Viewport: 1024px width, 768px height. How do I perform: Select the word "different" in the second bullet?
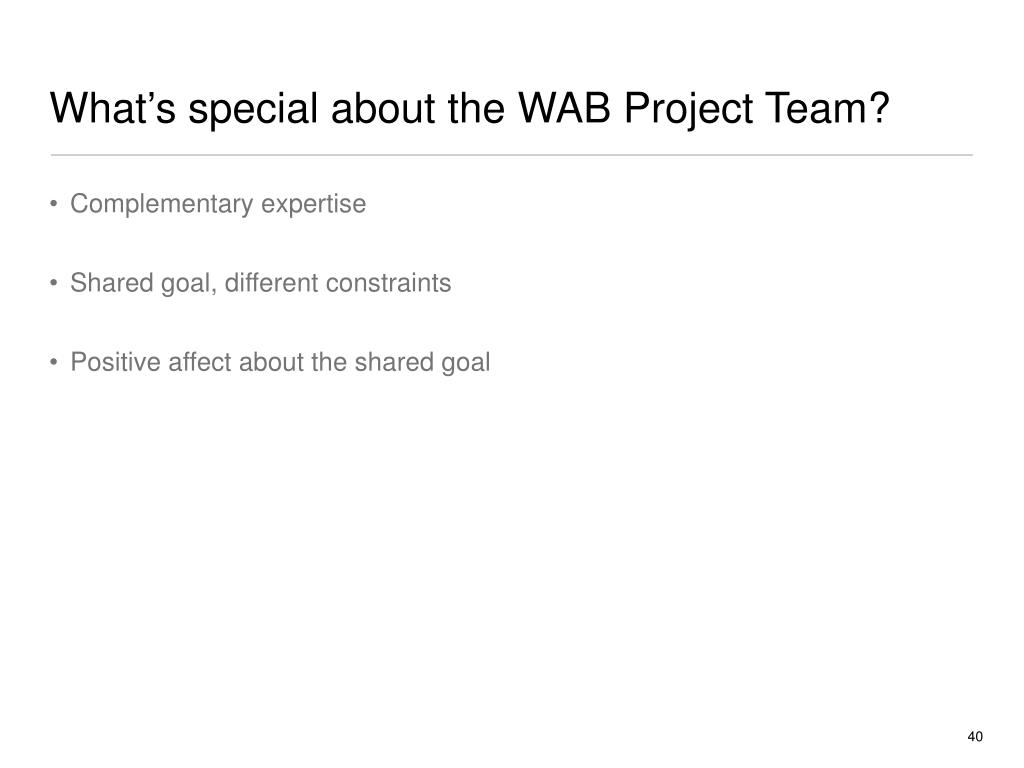pos(271,283)
